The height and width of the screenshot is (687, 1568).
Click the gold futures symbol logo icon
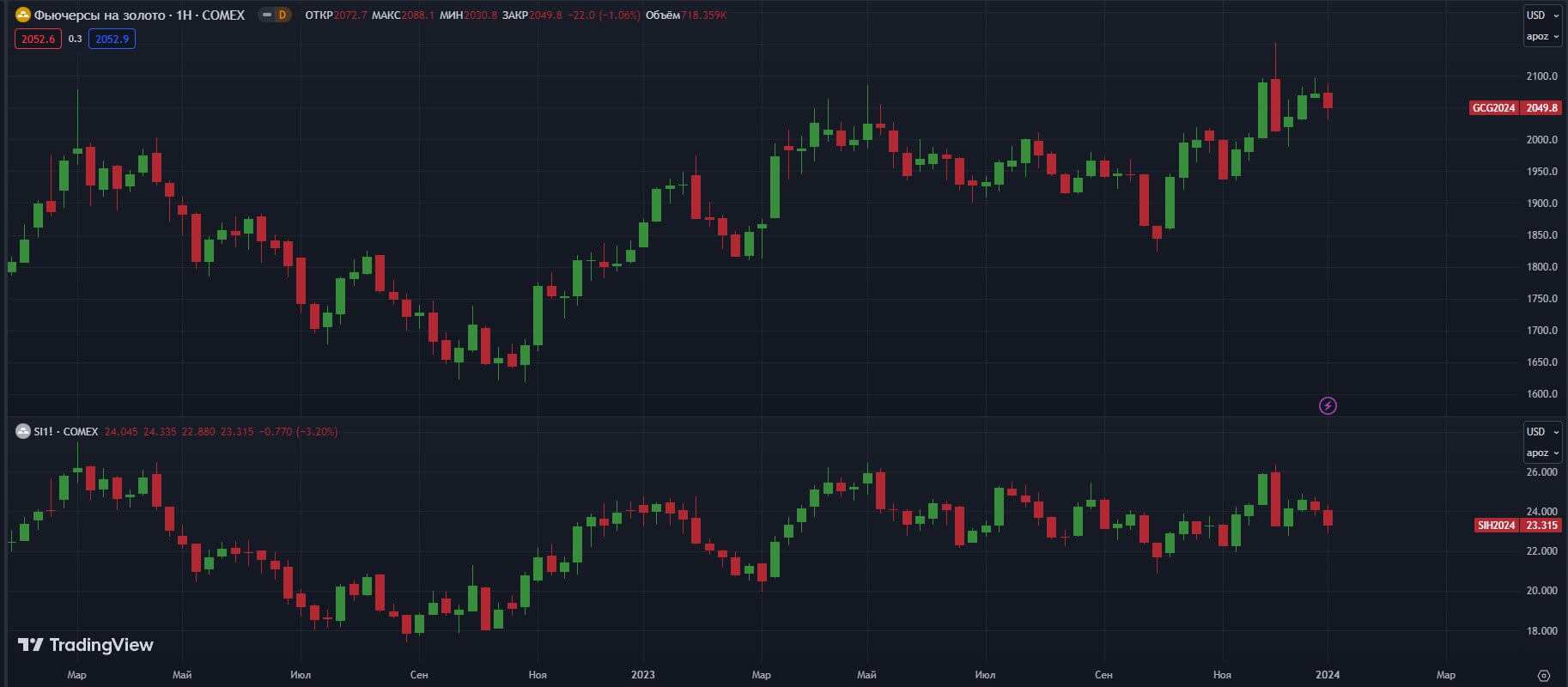23,15
